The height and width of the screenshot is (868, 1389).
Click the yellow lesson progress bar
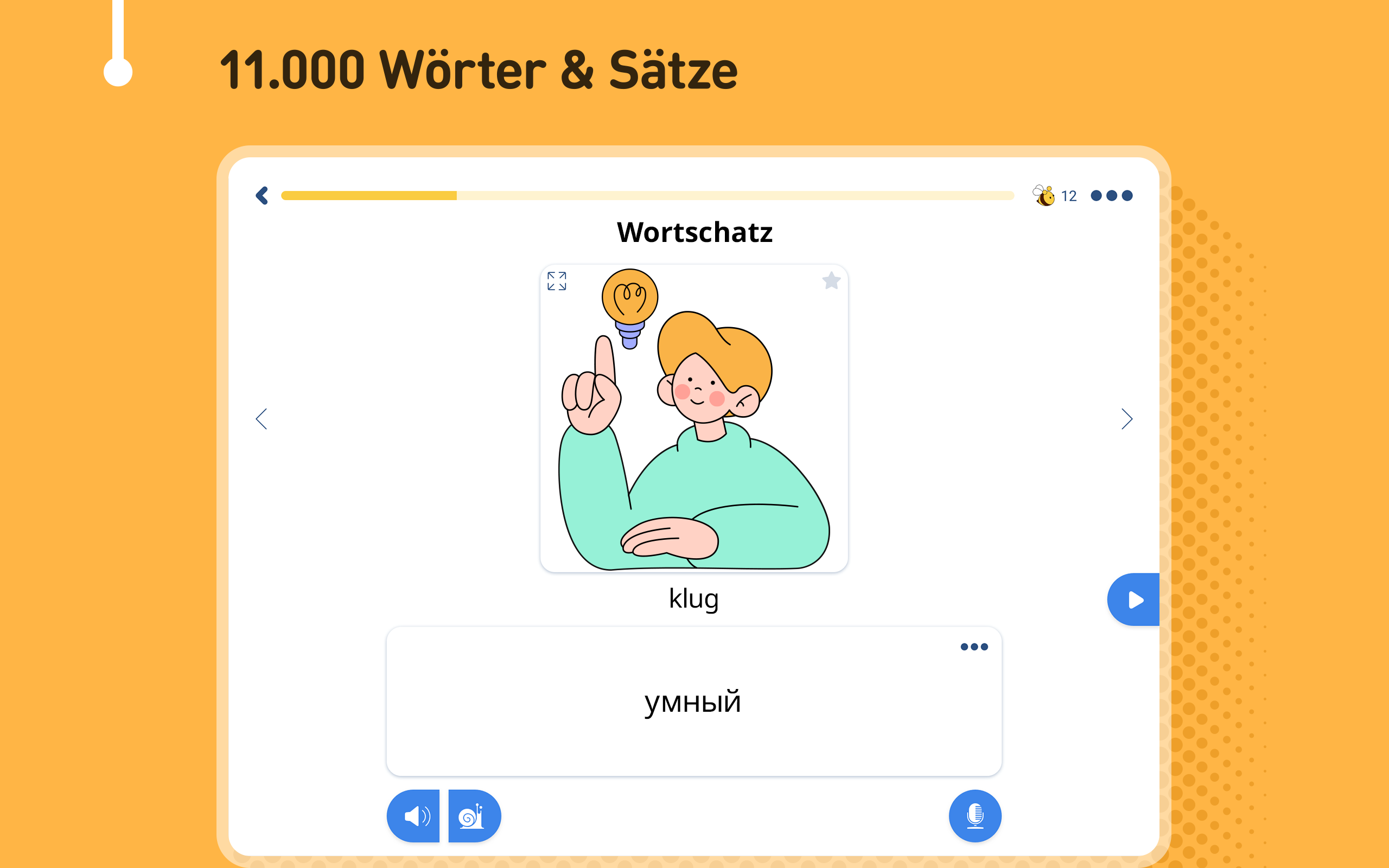647,196
